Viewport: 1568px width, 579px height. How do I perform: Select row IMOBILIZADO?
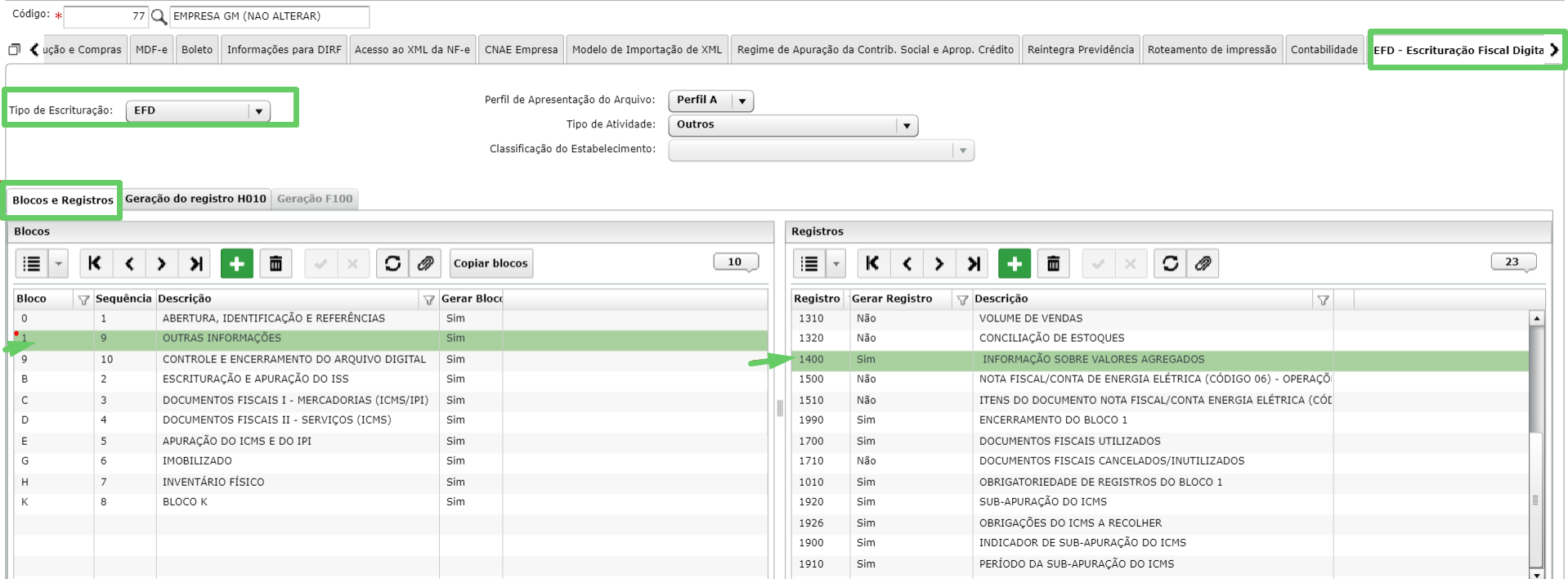[x=391, y=460]
